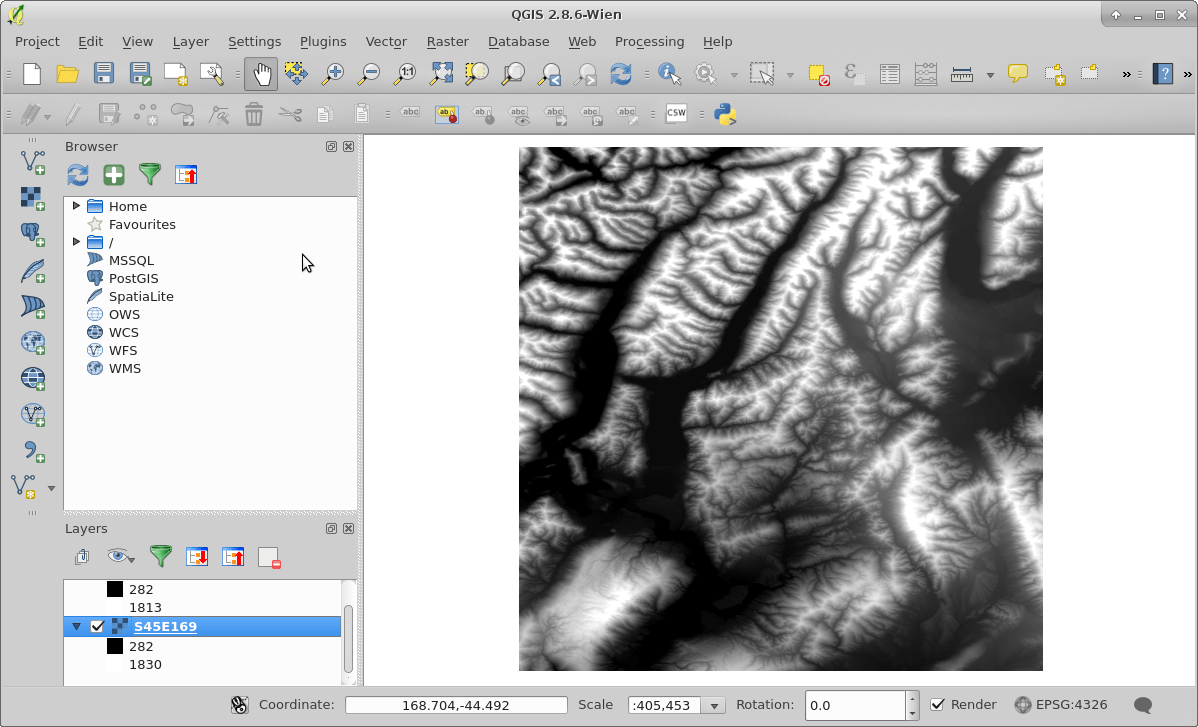
Task: Zoom to the active layer
Action: [x=513, y=74]
